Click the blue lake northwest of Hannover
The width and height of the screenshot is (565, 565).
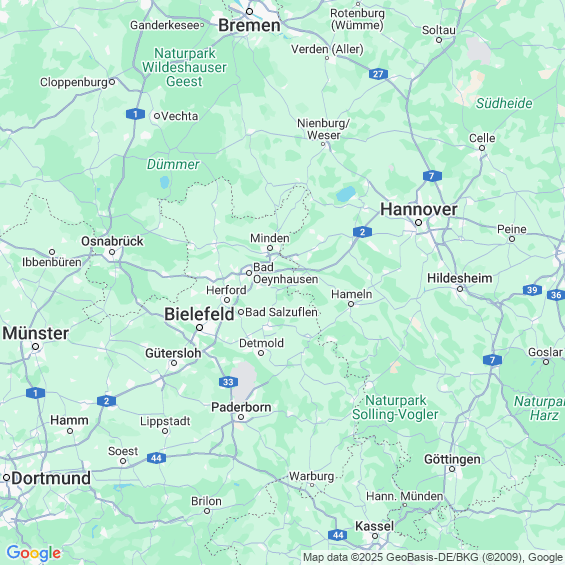(x=346, y=194)
